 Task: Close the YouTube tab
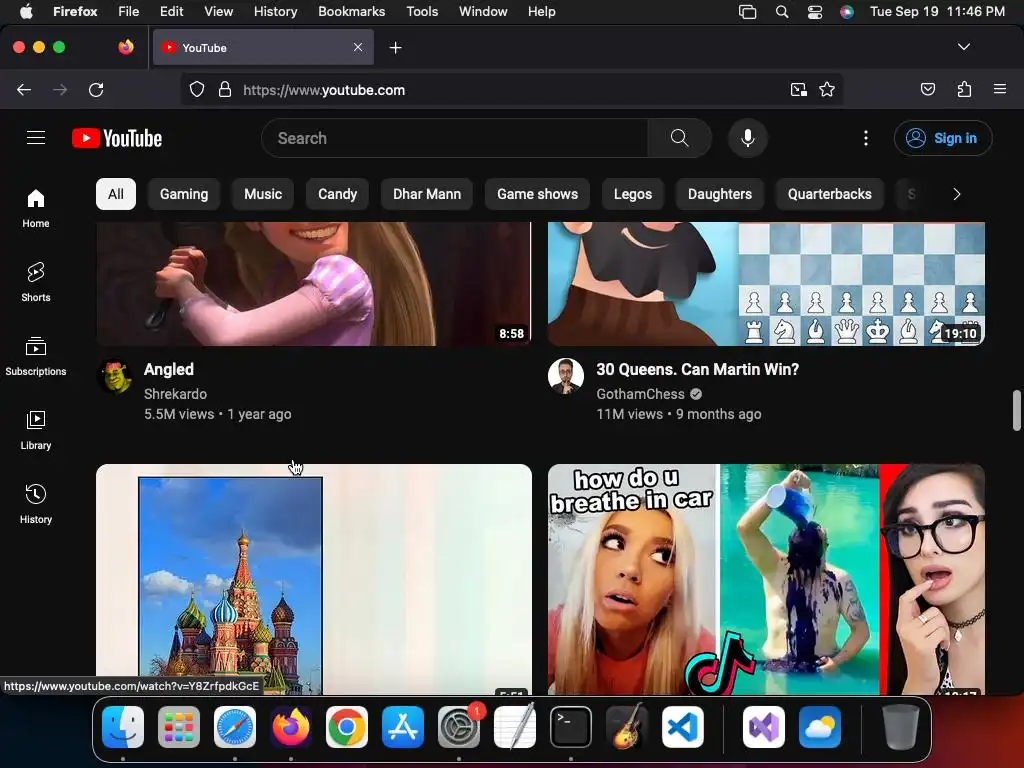point(358,47)
